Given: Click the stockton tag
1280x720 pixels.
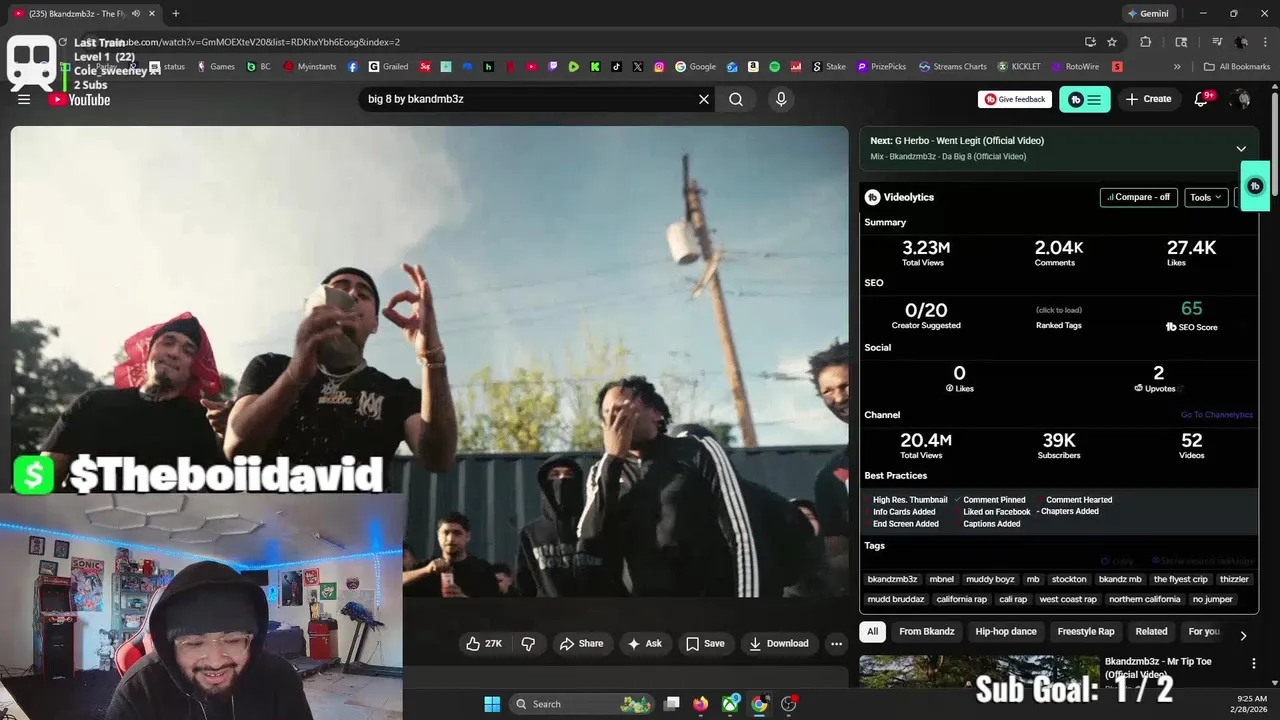Looking at the screenshot, I should click(x=1069, y=579).
